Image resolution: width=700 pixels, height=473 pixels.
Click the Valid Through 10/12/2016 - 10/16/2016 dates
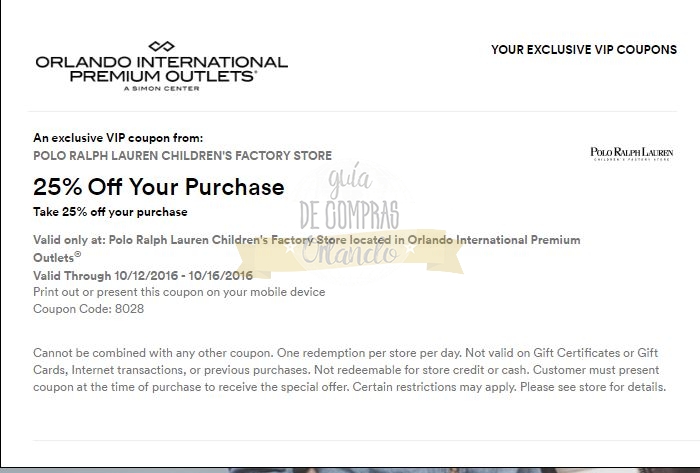point(143,275)
